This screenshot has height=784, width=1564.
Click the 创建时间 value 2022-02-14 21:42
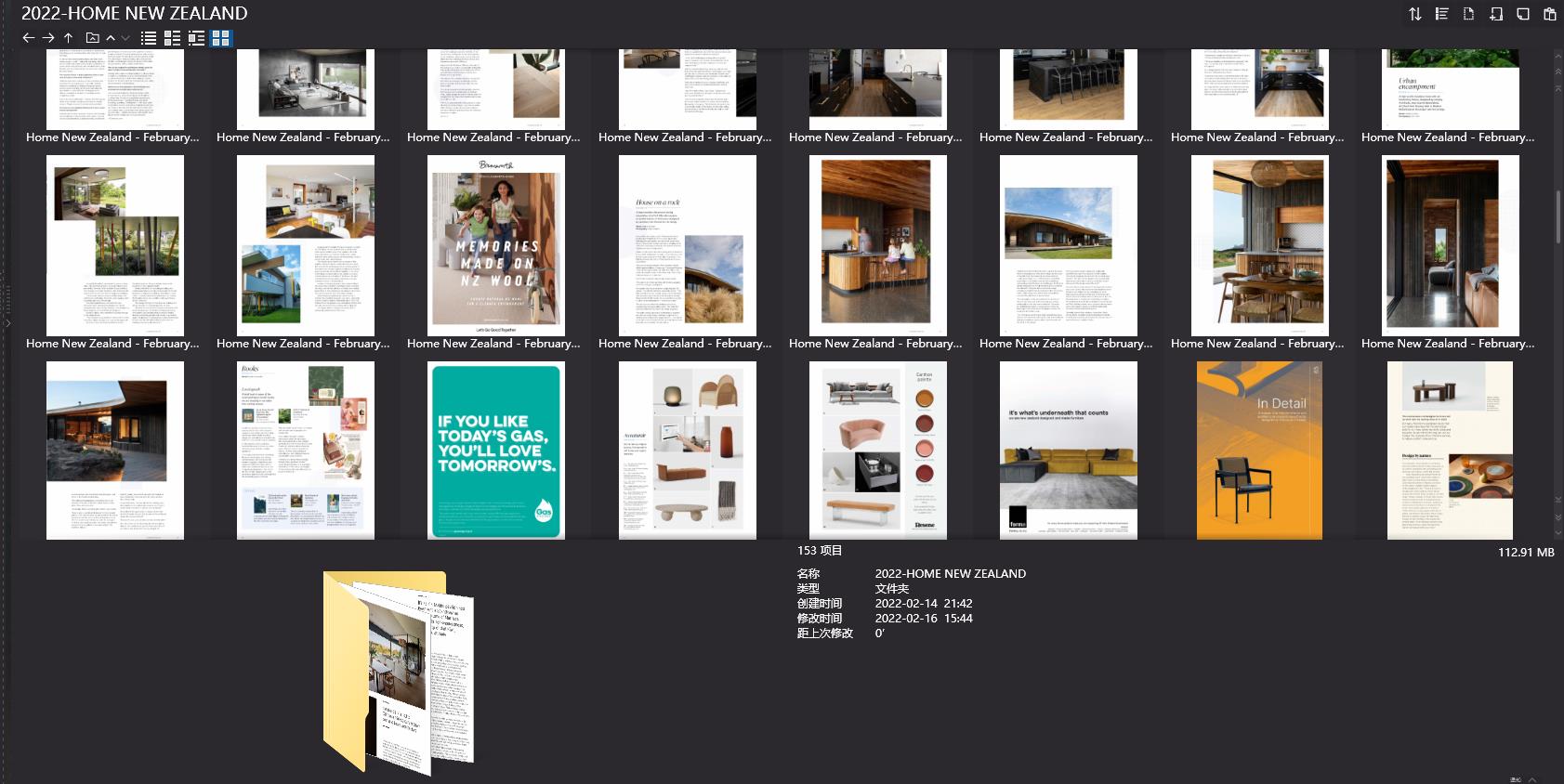[924, 603]
